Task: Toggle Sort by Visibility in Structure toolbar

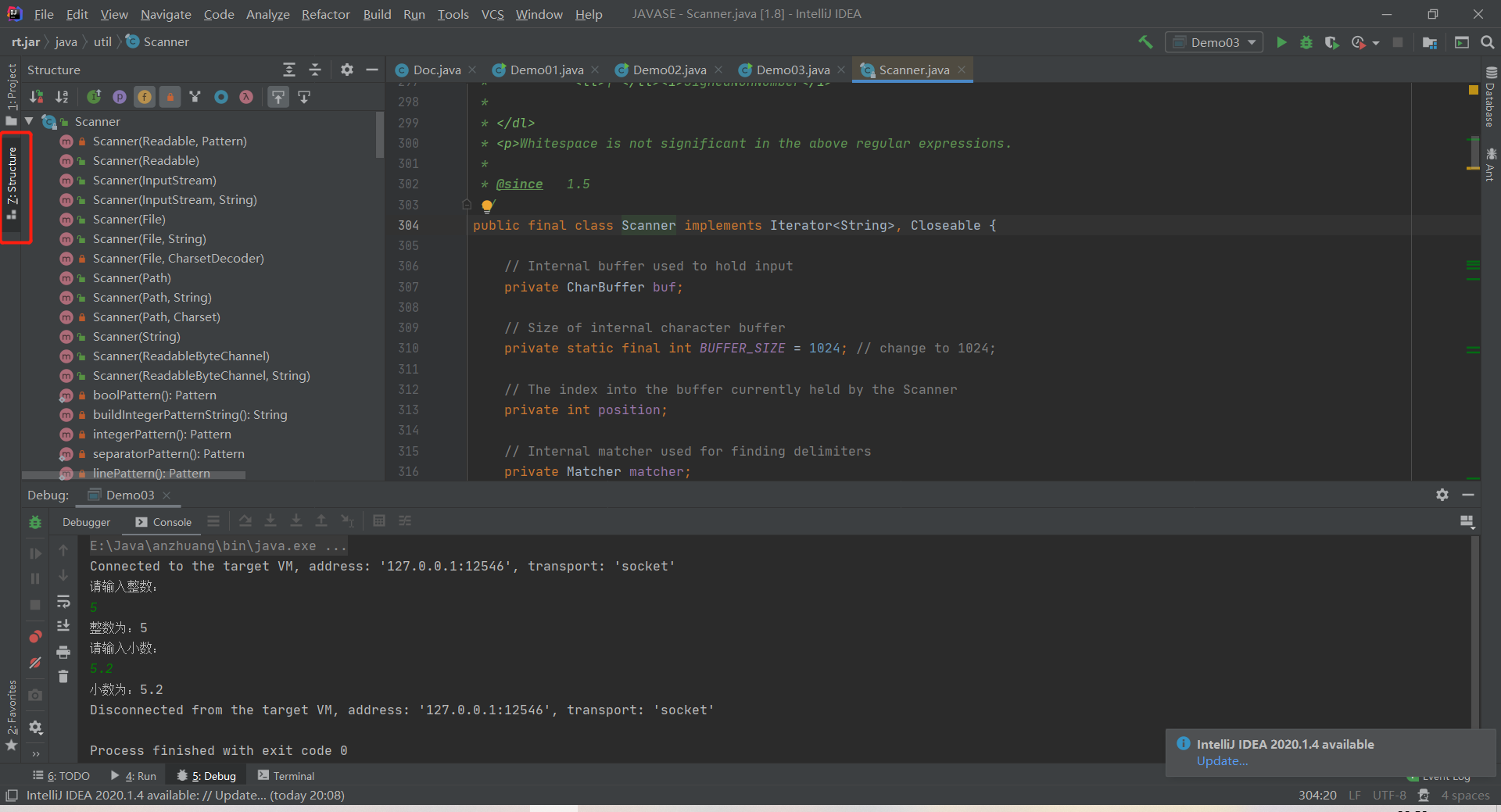Action: (x=36, y=97)
